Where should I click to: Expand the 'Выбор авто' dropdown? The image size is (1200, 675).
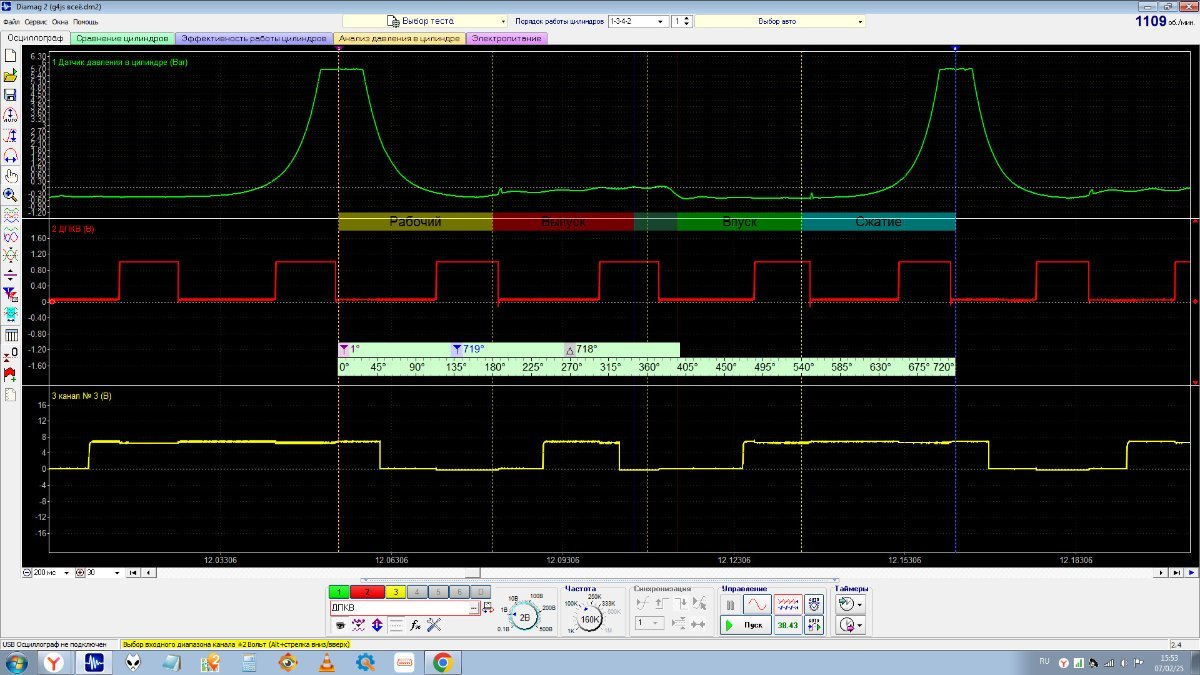780,21
